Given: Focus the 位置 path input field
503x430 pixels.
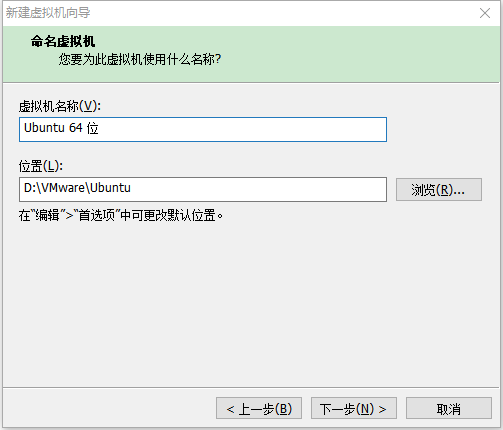Looking at the screenshot, I should click(203, 189).
